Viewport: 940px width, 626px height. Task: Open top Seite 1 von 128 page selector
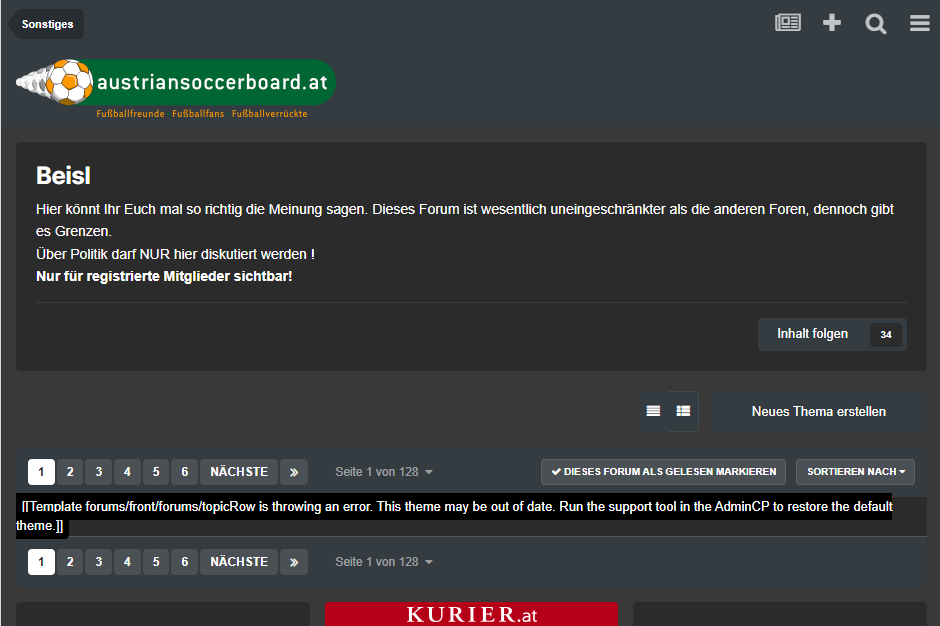(384, 472)
